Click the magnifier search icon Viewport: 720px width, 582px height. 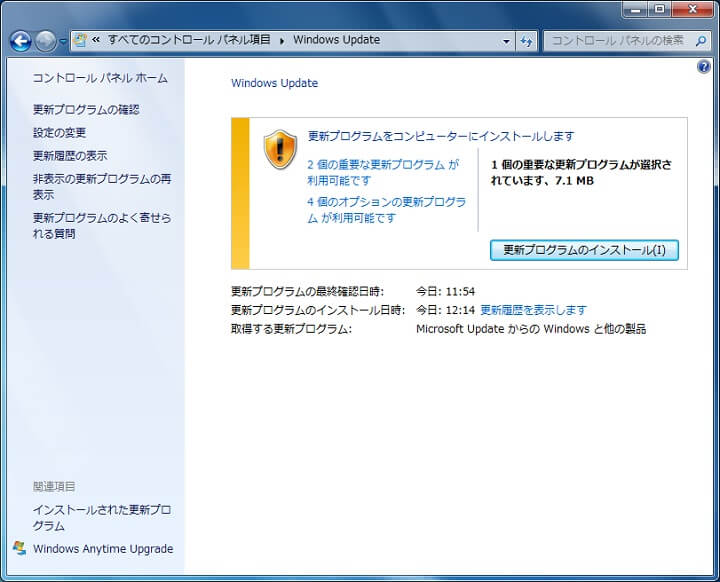[x=701, y=41]
